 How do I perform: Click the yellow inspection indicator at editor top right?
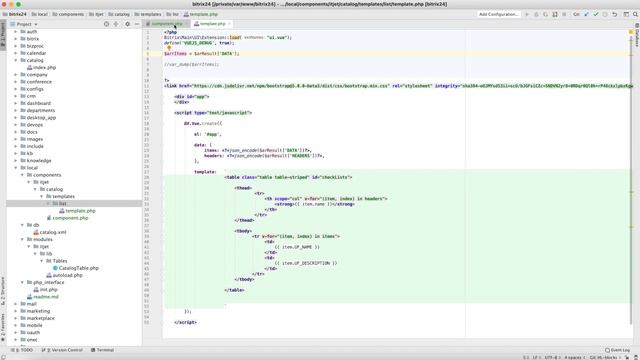631,32
